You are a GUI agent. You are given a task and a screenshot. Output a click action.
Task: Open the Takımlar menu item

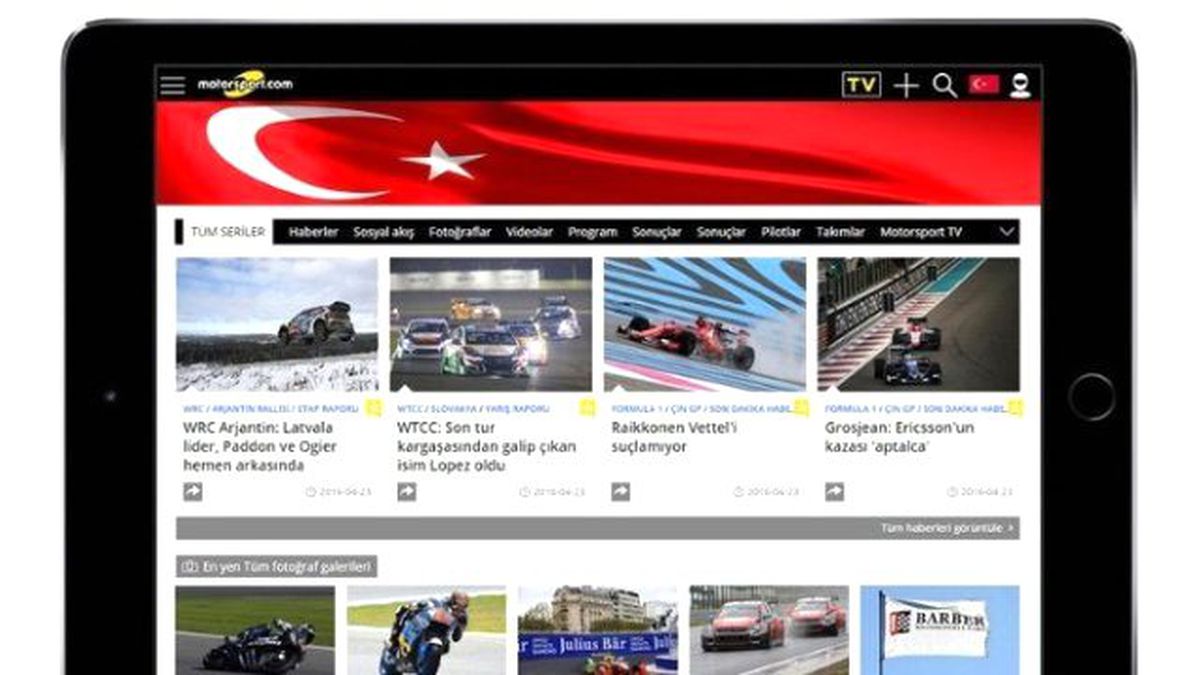point(840,232)
